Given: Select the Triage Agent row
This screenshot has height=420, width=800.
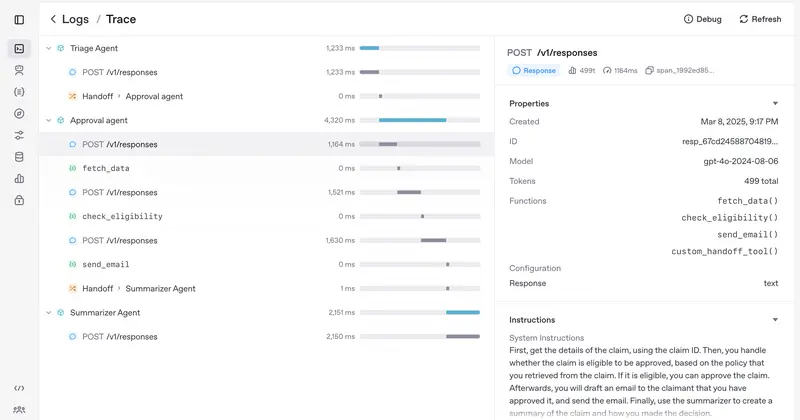Looking at the screenshot, I should 266,48.
